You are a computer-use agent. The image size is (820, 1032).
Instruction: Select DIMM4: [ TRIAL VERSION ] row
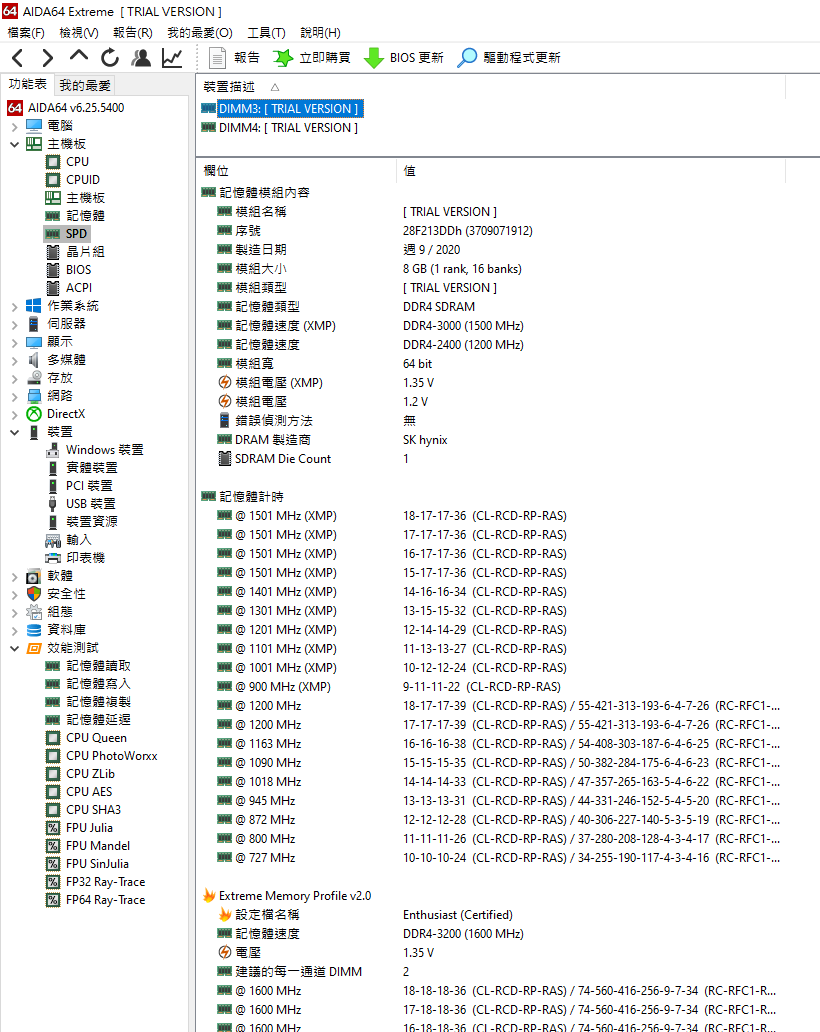click(x=288, y=128)
